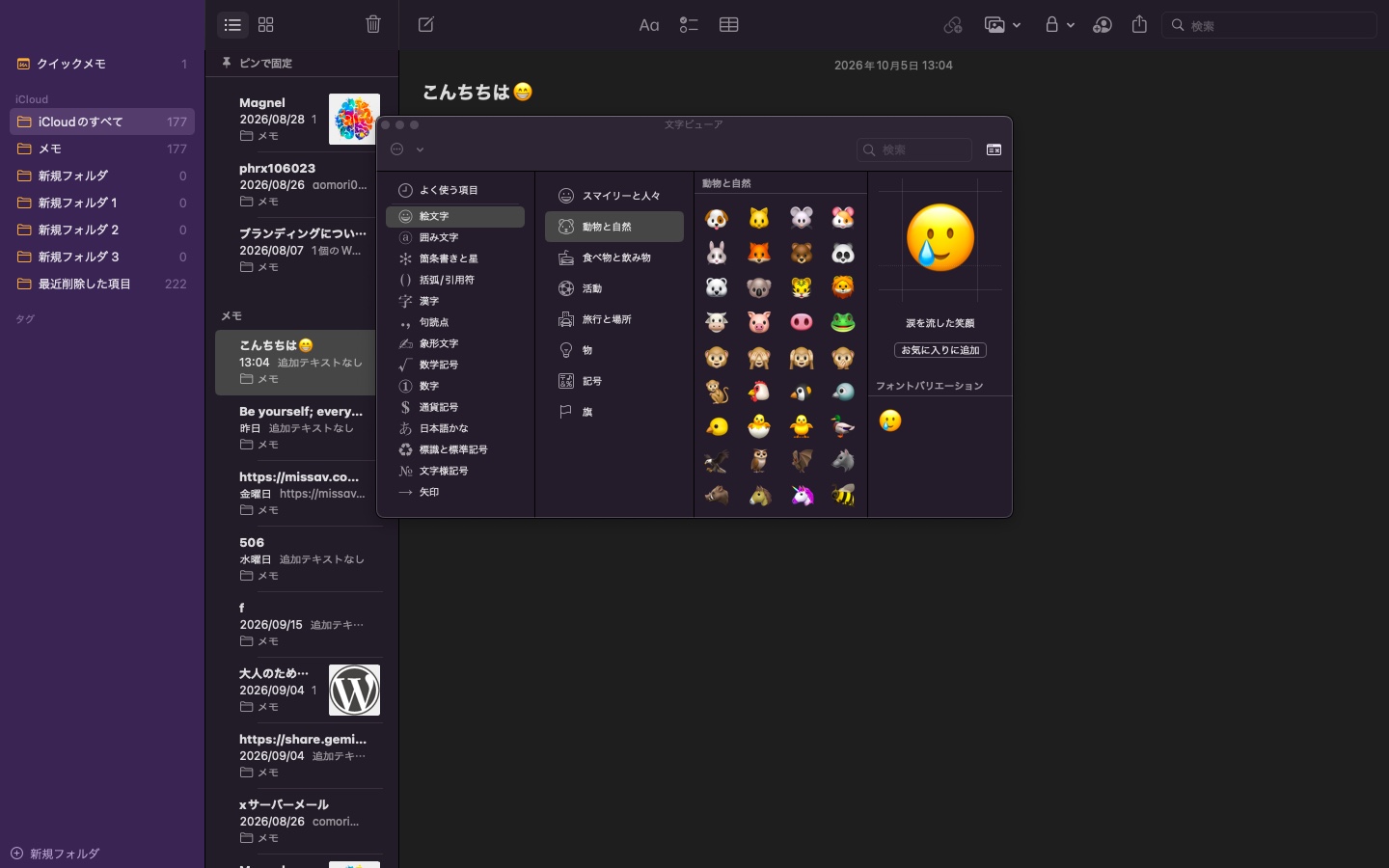Open スマイリーと人々 emoji subcategory
This screenshot has height=868, width=1389.
click(614, 196)
